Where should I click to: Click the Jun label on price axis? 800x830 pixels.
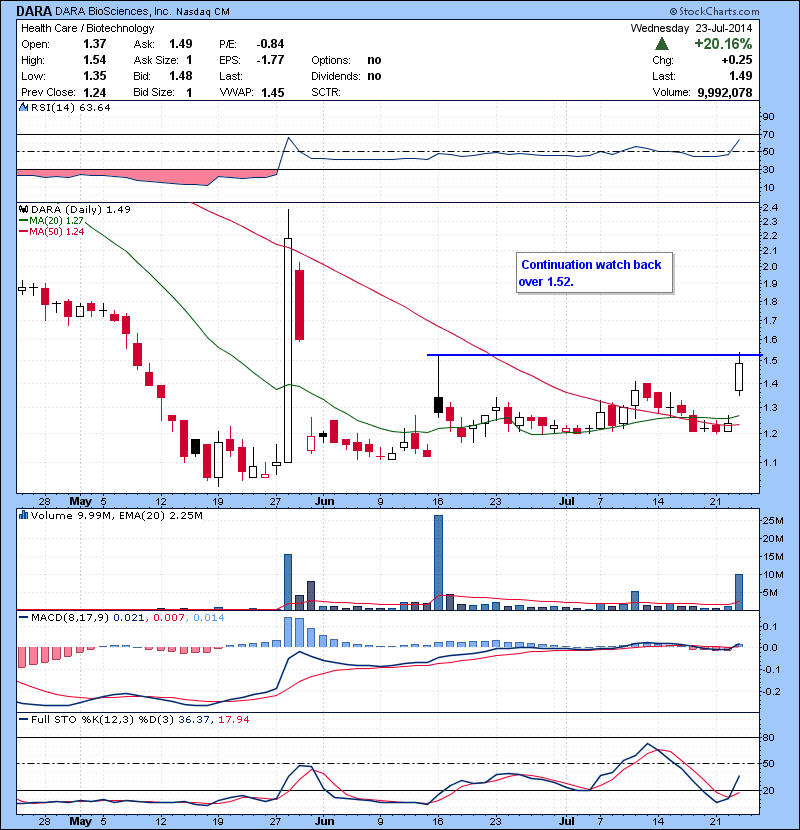pyautogui.click(x=325, y=501)
